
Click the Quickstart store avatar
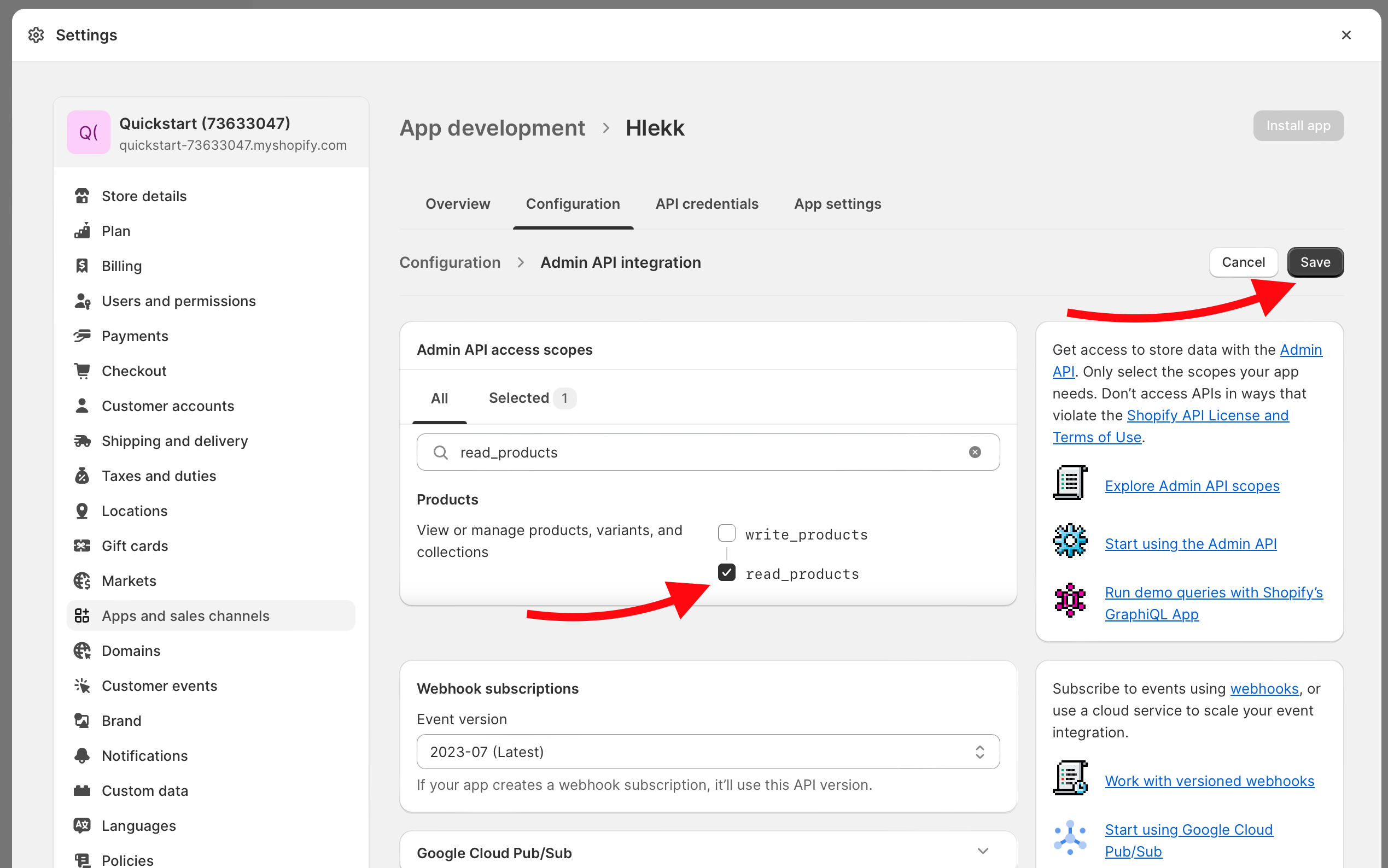(x=89, y=132)
